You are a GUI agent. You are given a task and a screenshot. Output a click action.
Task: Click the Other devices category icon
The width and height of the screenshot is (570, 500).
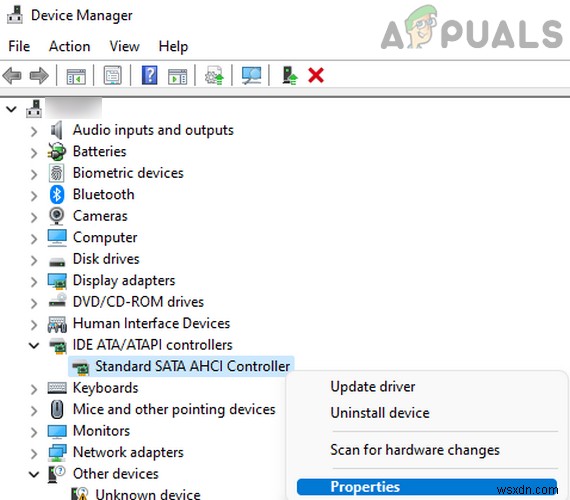pyautogui.click(x=56, y=474)
